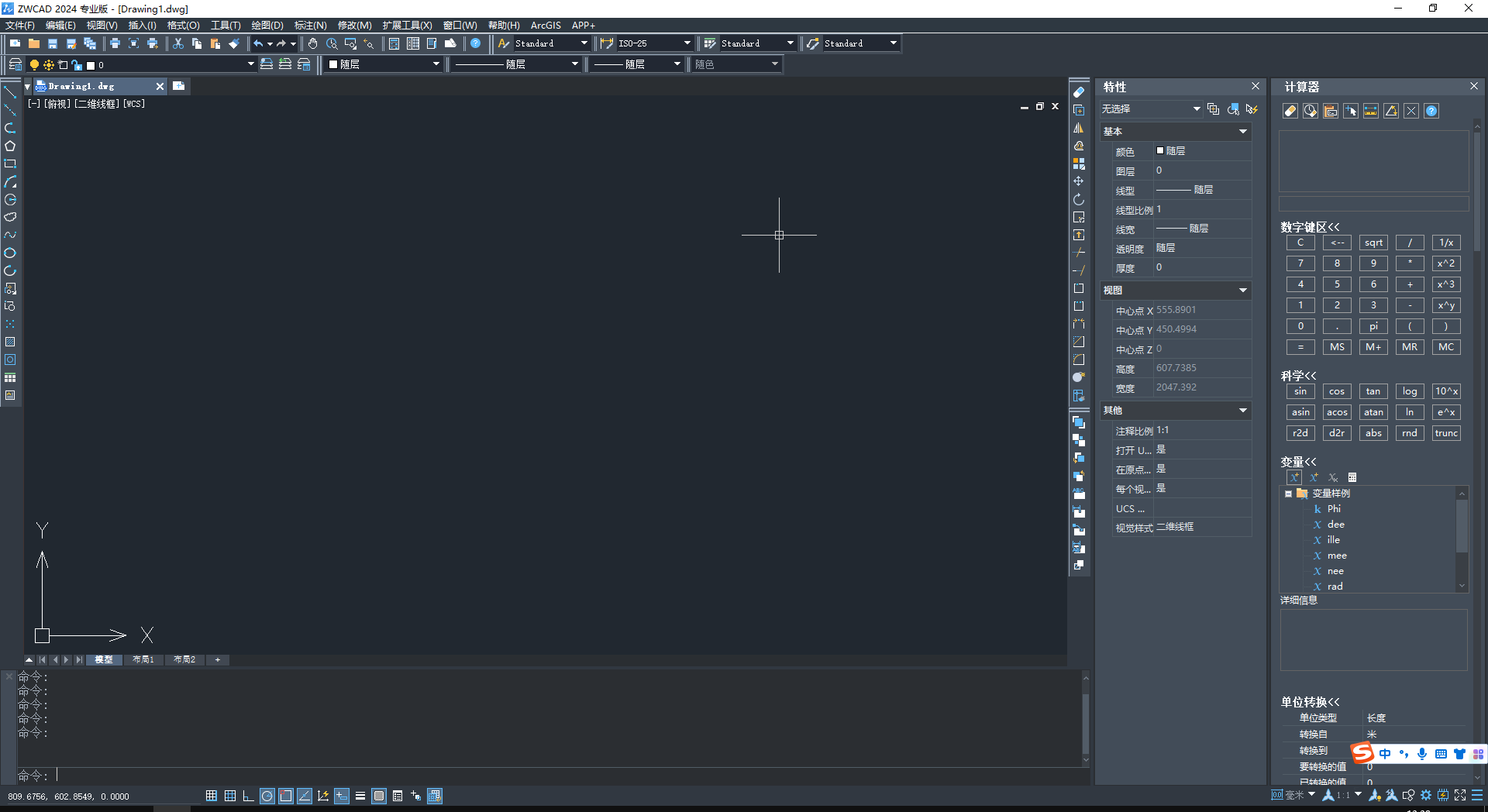Click calculator angle of line icon

(1391, 111)
